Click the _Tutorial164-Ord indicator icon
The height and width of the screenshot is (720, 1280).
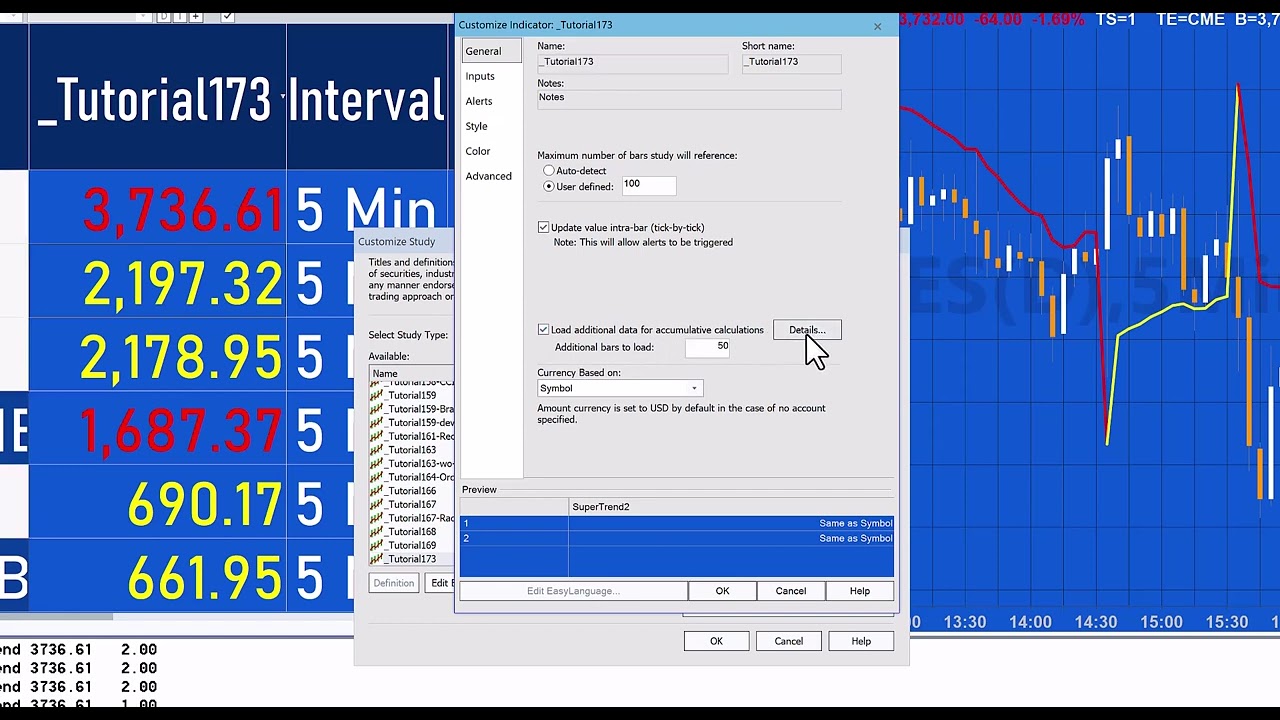click(376, 477)
